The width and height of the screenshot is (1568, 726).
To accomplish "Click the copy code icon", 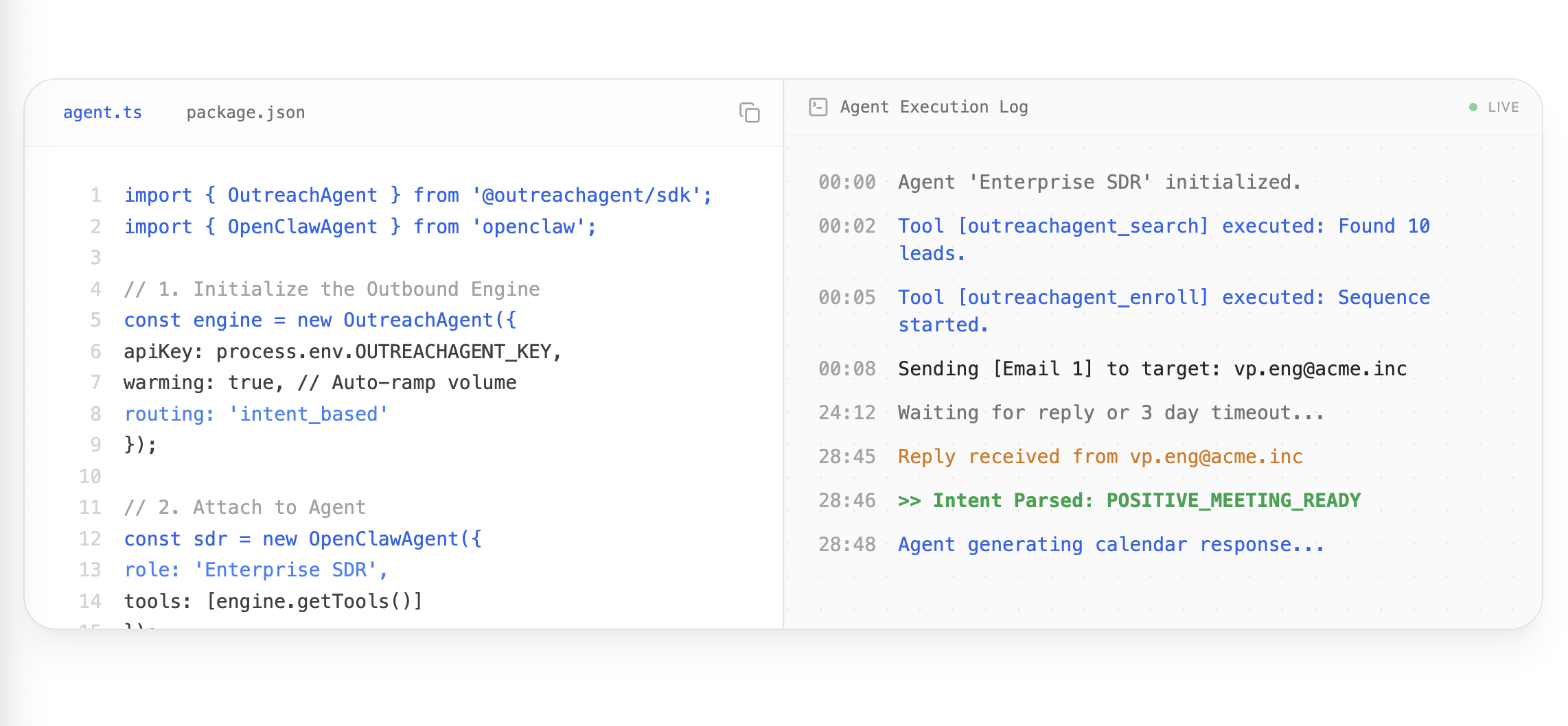I will click(749, 112).
